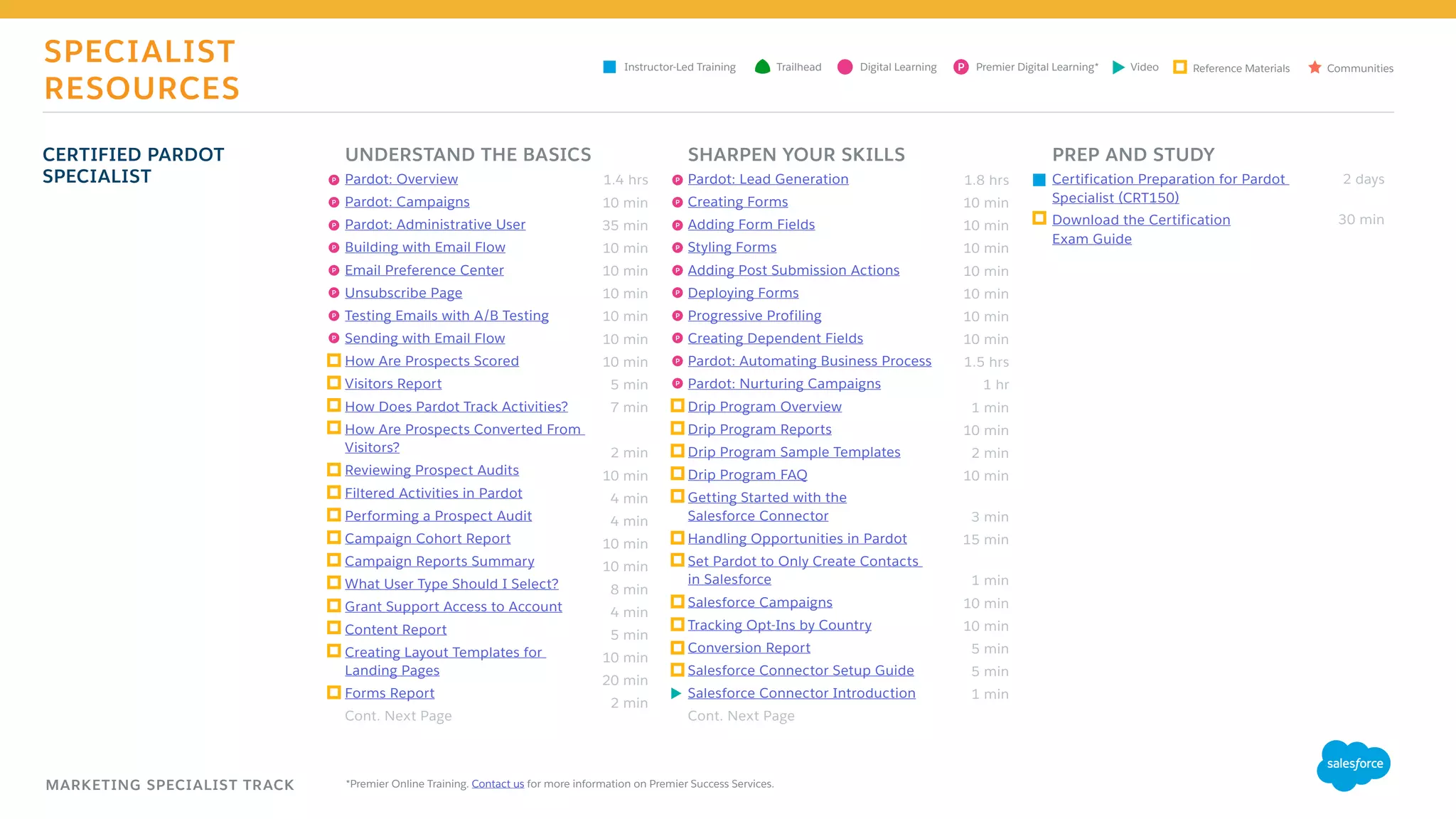Viewport: 1456px width, 819px height.
Task: Open Adding Post Submission Actions link
Action: pyautogui.click(x=793, y=270)
